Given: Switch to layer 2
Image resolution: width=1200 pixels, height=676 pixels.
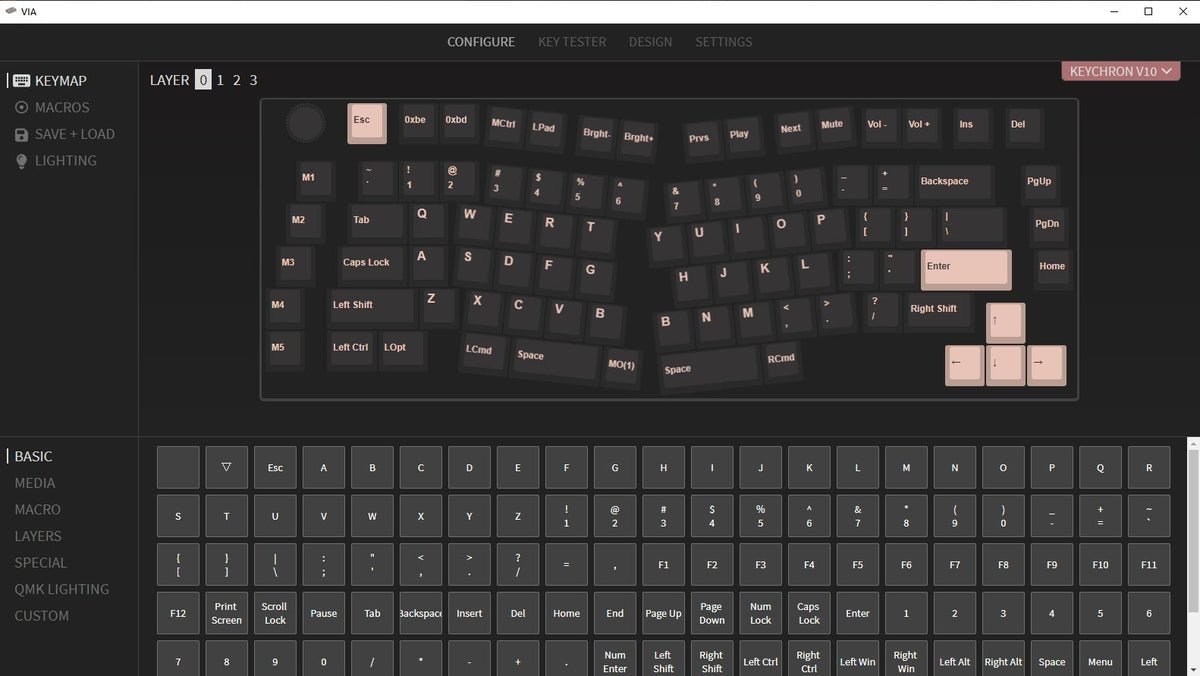Looking at the screenshot, I should point(236,80).
